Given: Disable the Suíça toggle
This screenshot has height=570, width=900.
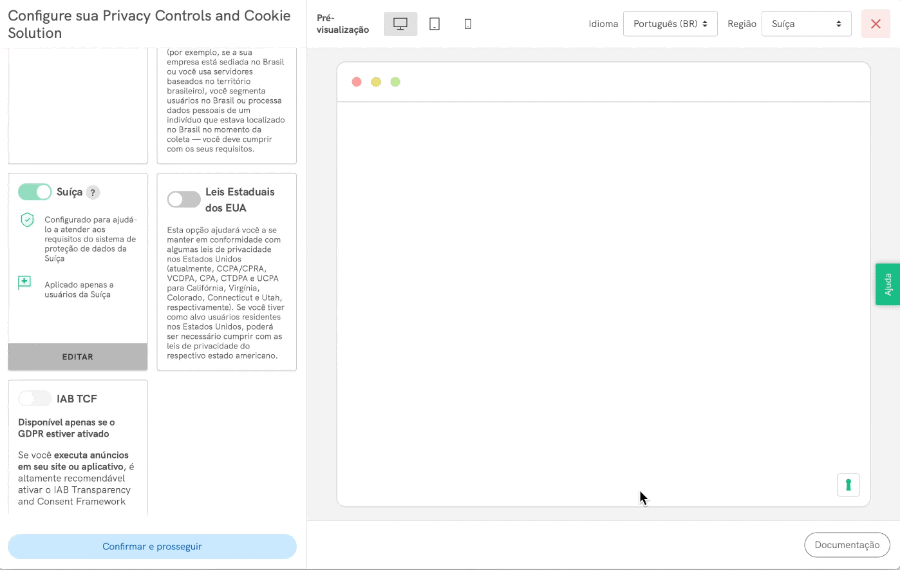Looking at the screenshot, I should coord(35,192).
